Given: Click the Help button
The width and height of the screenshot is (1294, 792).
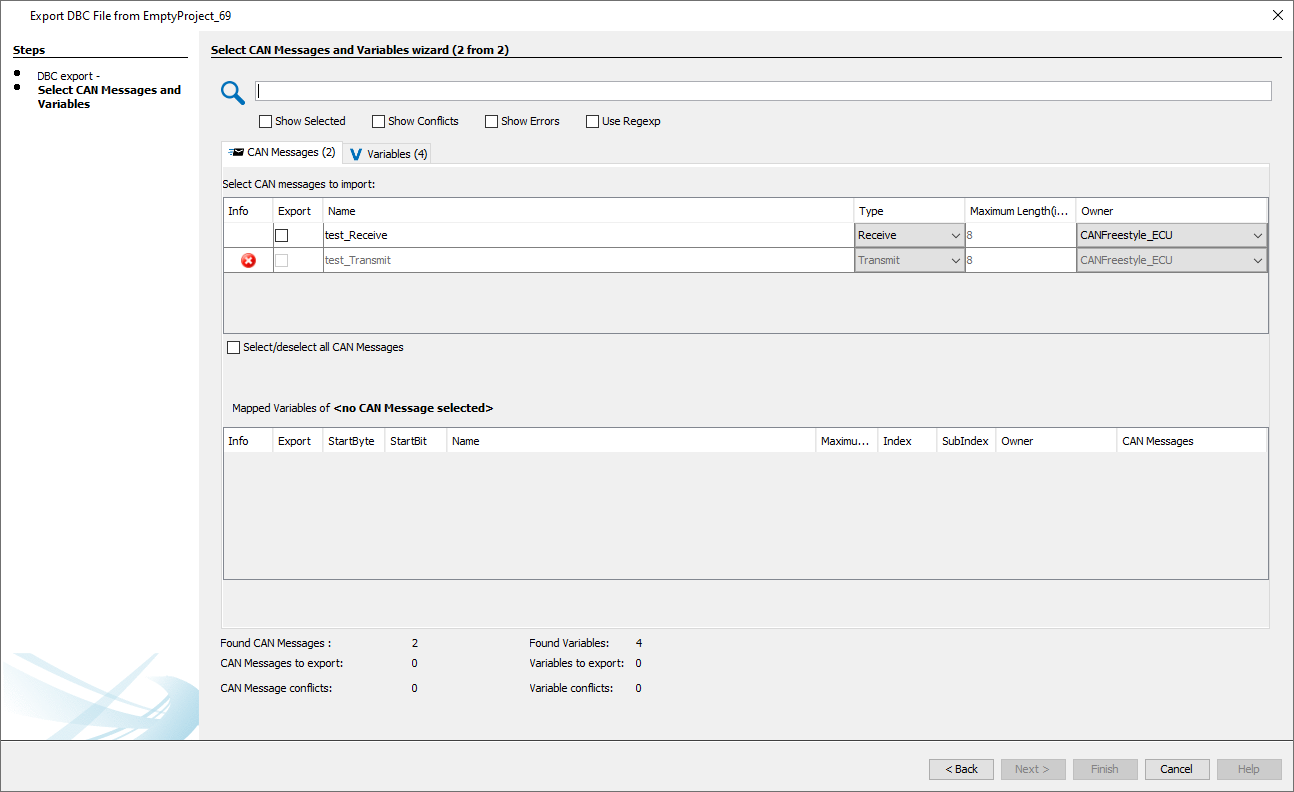Looking at the screenshot, I should [x=1248, y=768].
